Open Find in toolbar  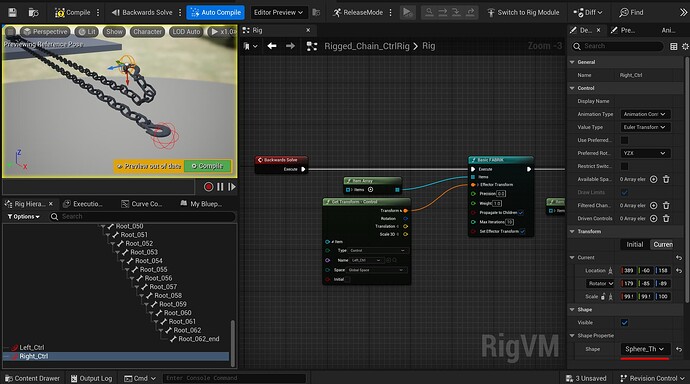point(631,12)
